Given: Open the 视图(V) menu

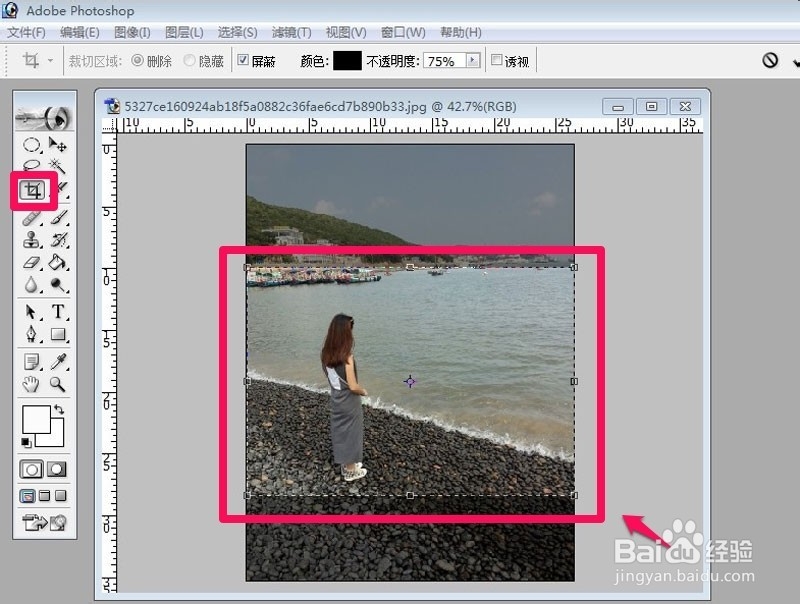Looking at the screenshot, I should 346,33.
